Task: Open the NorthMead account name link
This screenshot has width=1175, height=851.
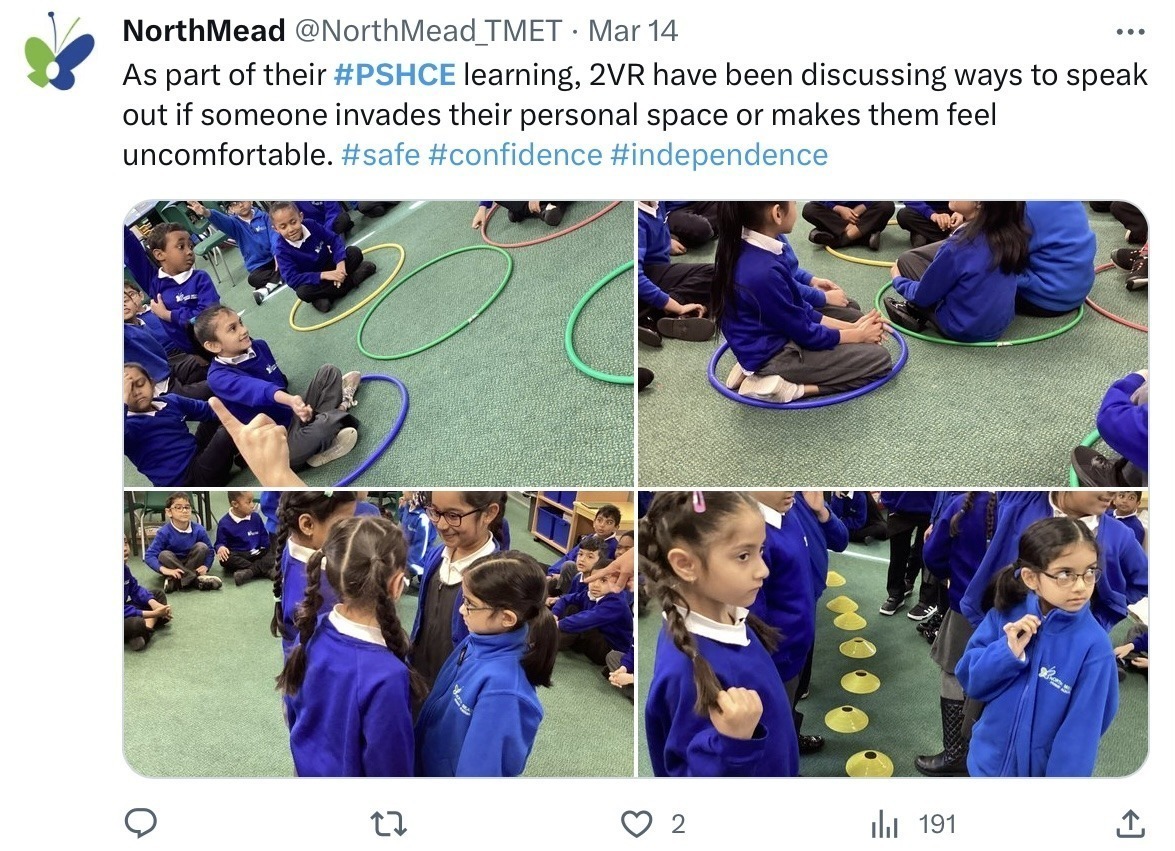Action: [x=204, y=31]
